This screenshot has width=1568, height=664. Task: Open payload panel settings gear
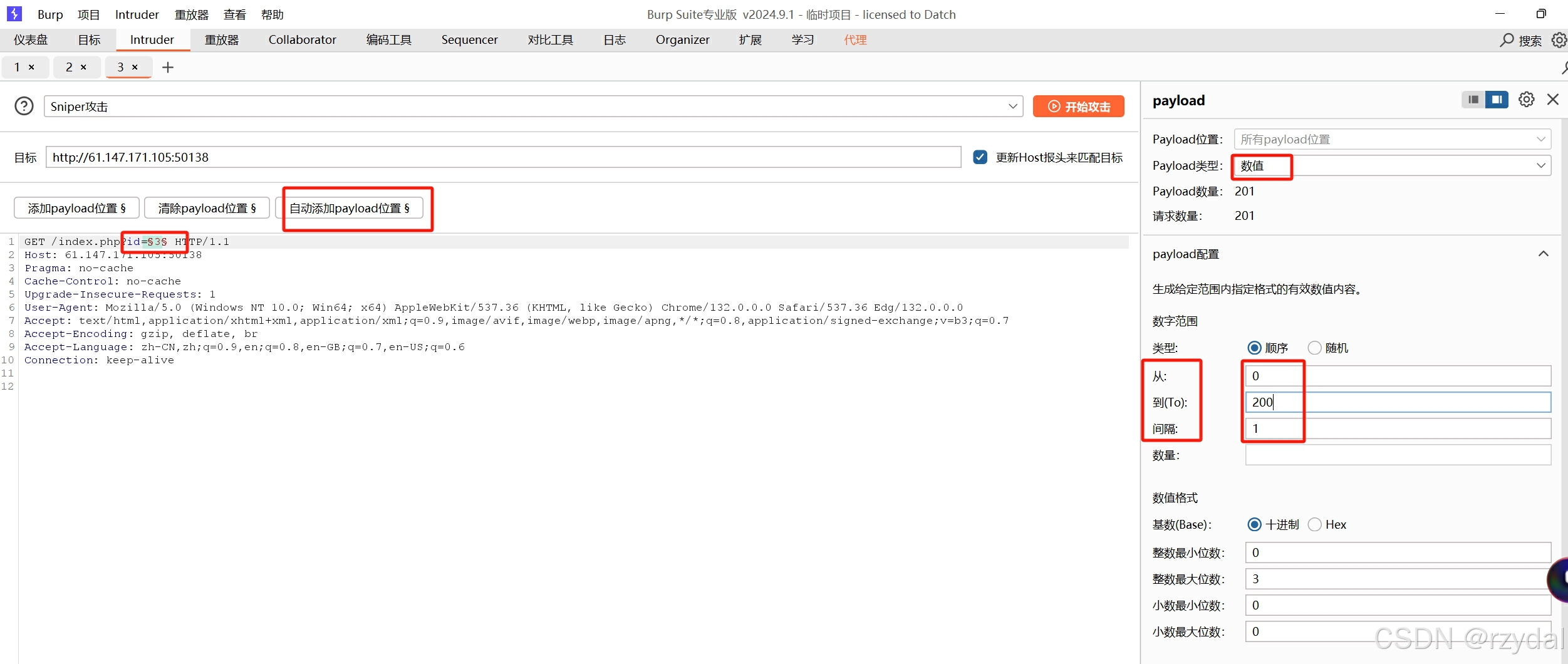coord(1527,100)
